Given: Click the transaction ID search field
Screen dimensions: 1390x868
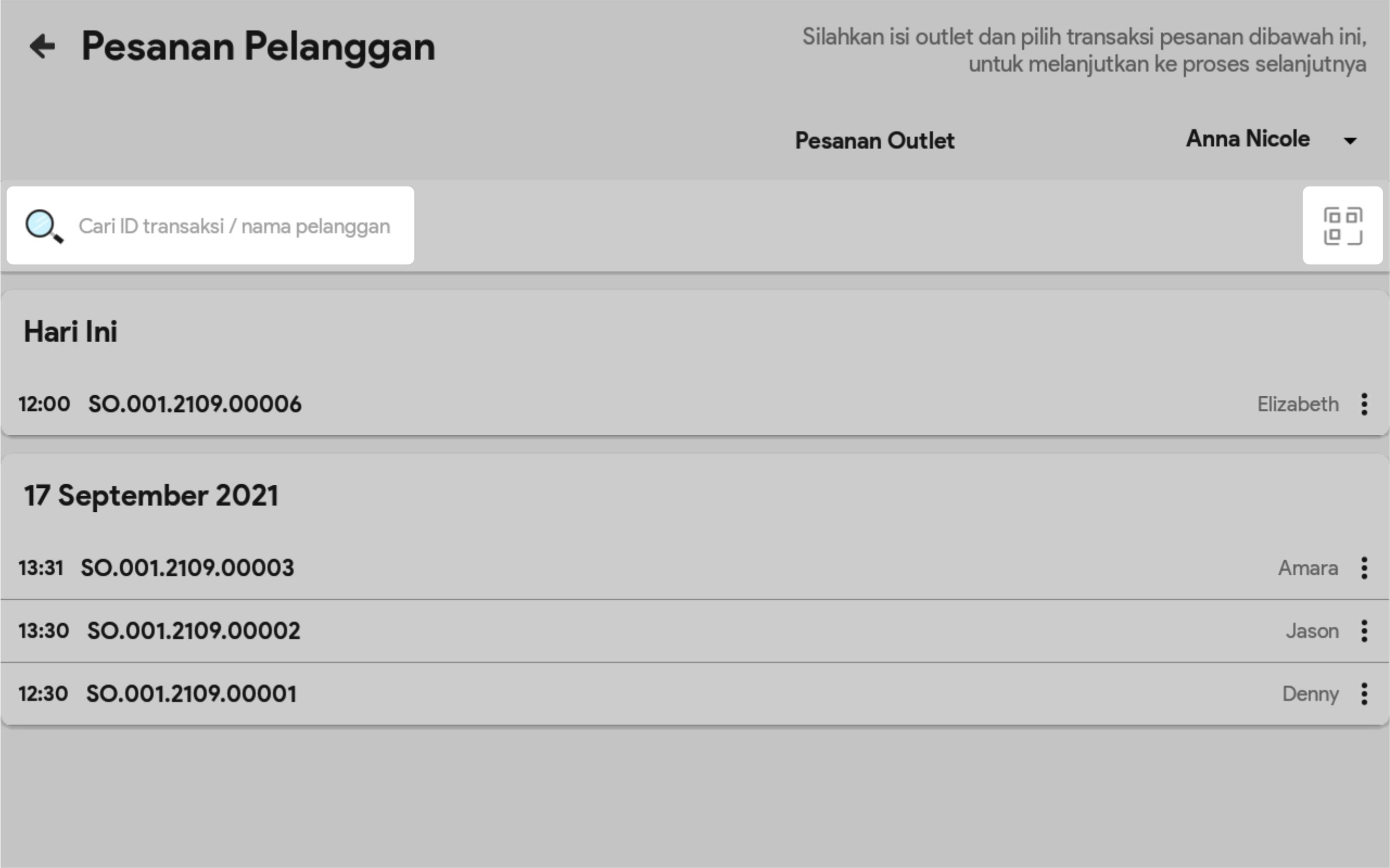Looking at the screenshot, I should click(x=234, y=226).
